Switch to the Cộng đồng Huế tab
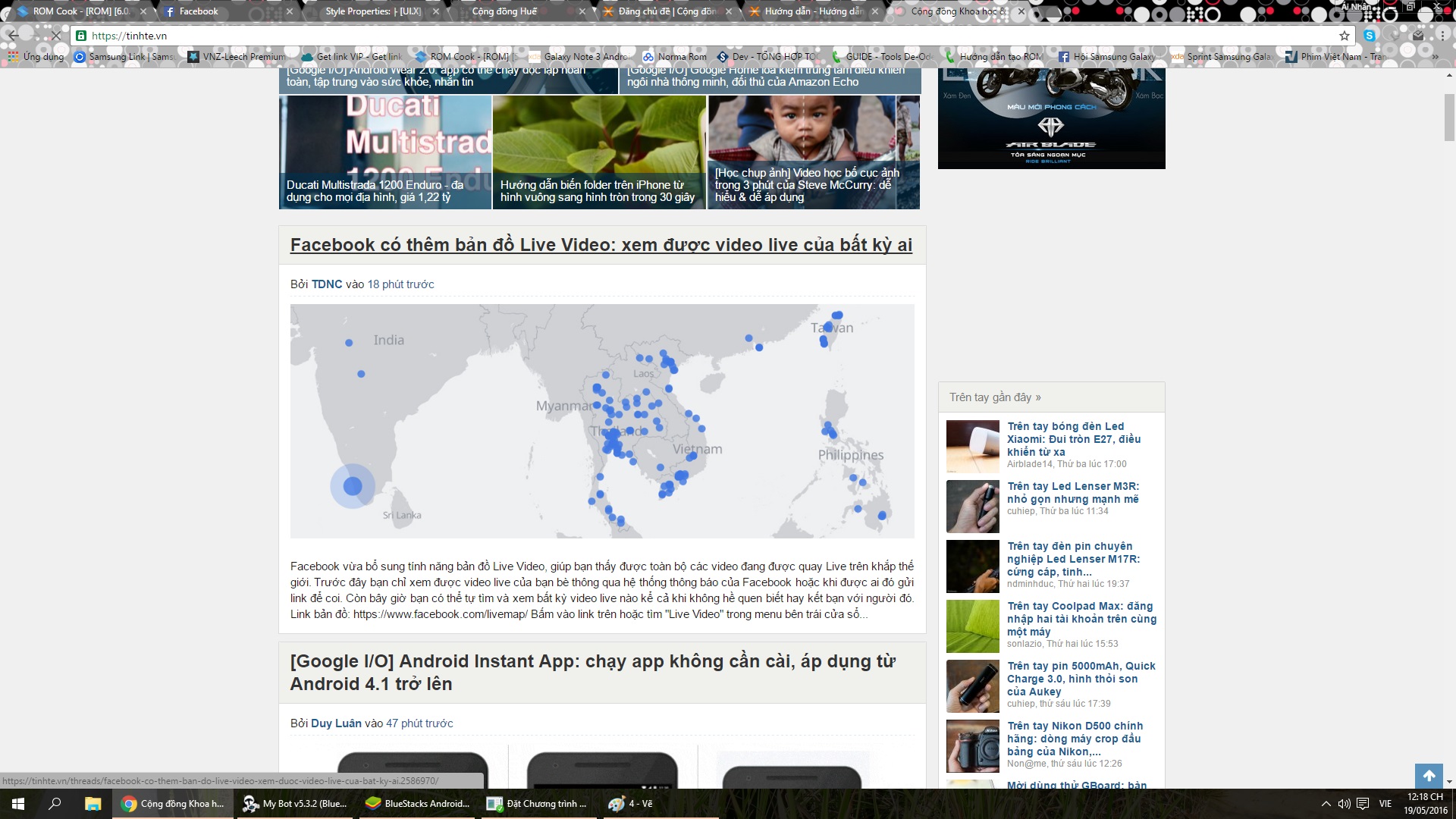The height and width of the screenshot is (819, 1456). [504, 11]
